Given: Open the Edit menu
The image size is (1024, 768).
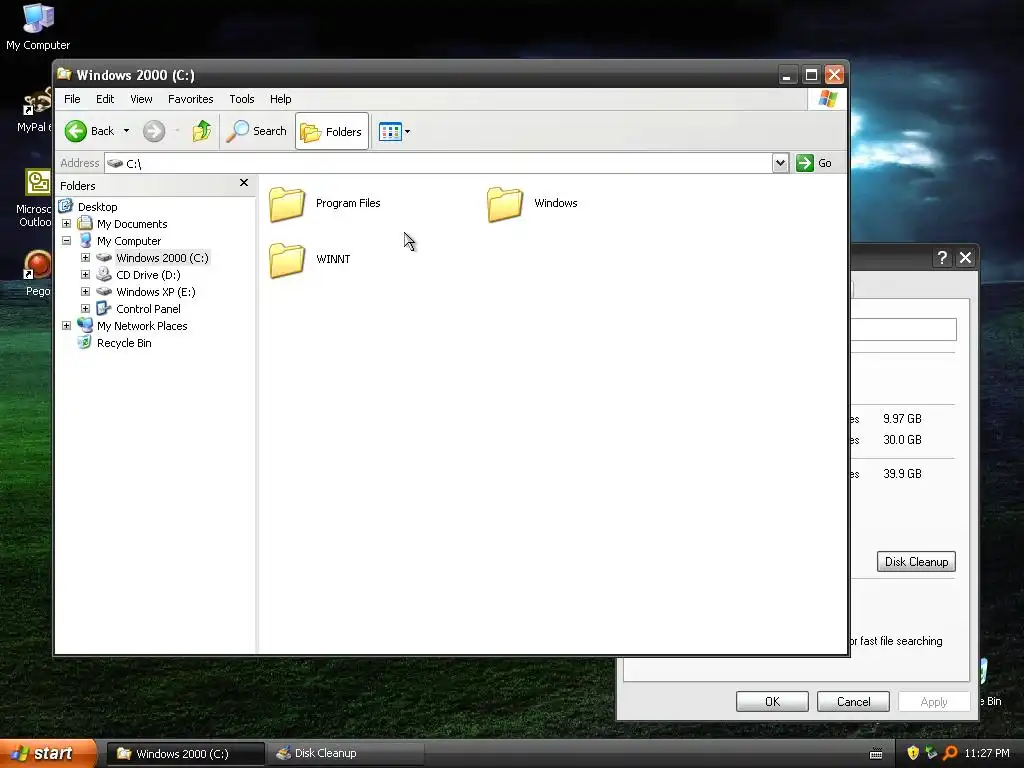Looking at the screenshot, I should click(105, 99).
